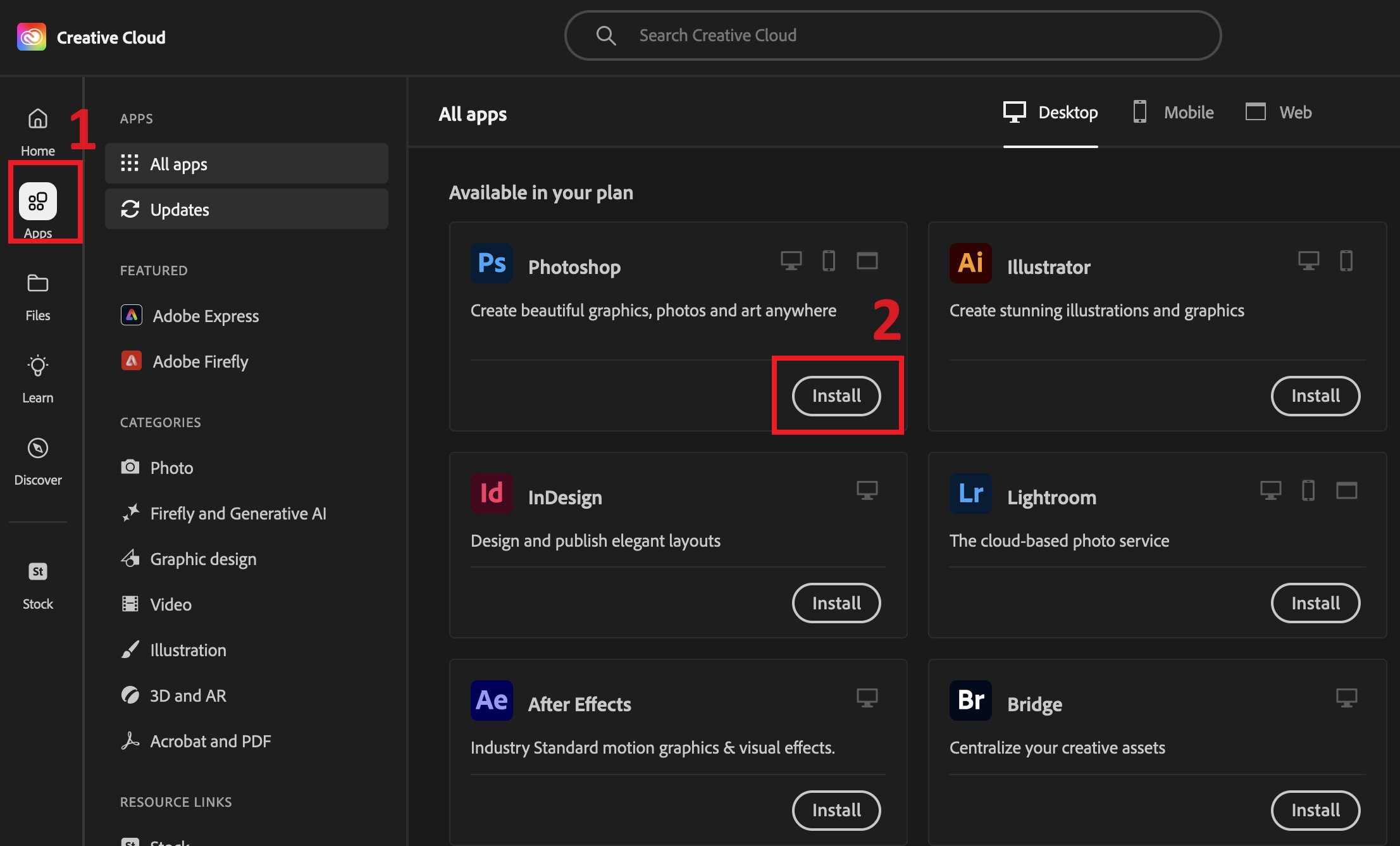Open the Files section

(37, 295)
